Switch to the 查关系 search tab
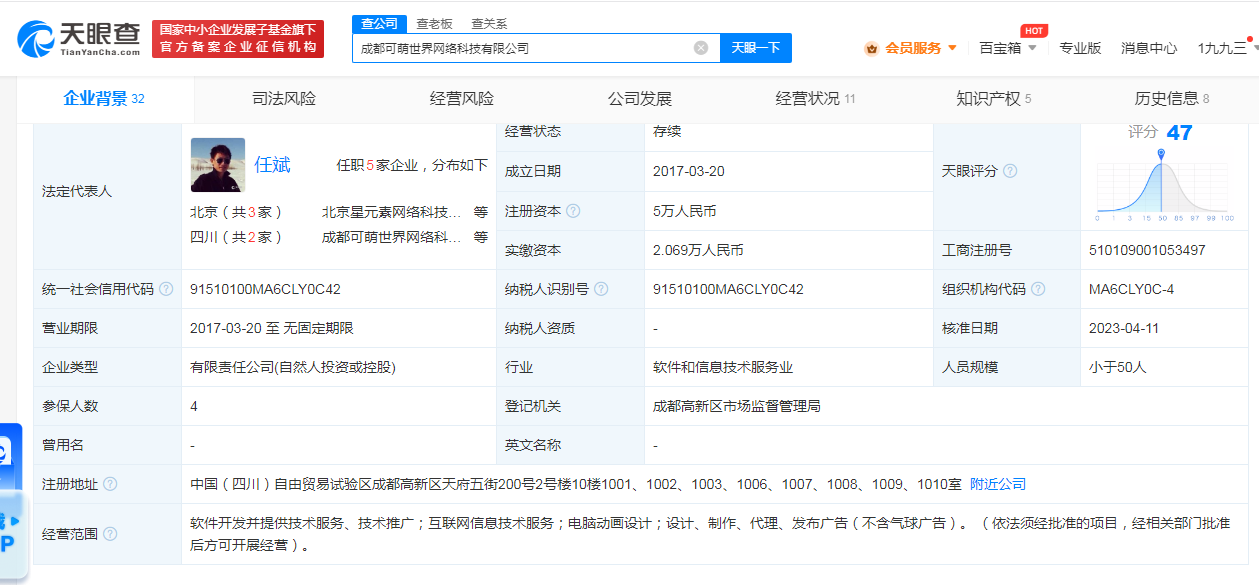 point(489,24)
